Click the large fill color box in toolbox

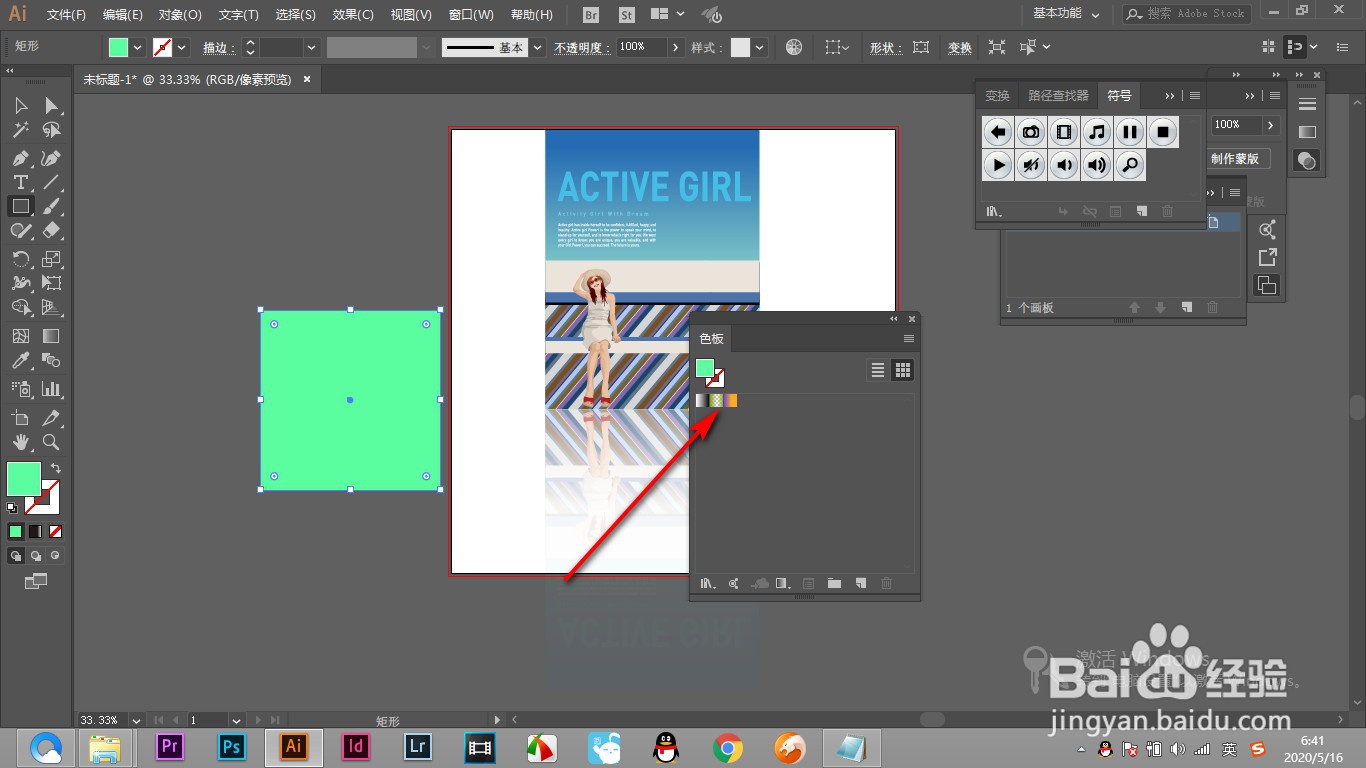pos(24,478)
